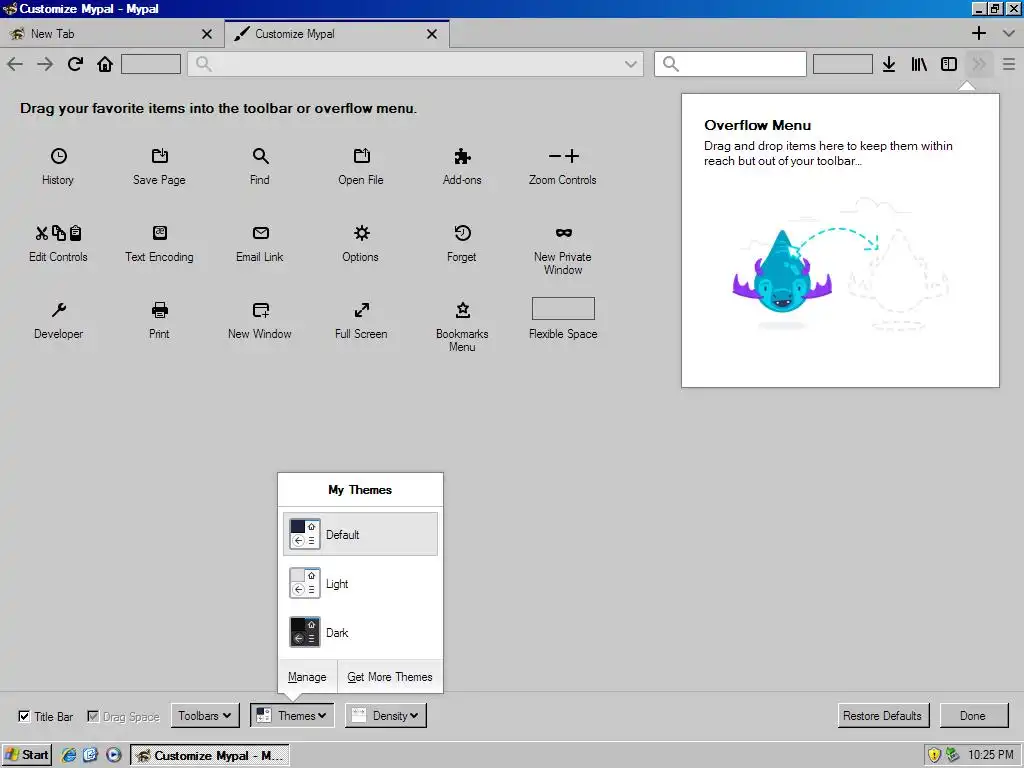This screenshot has height=768, width=1024.
Task: Click the Done button
Action: 973,716
